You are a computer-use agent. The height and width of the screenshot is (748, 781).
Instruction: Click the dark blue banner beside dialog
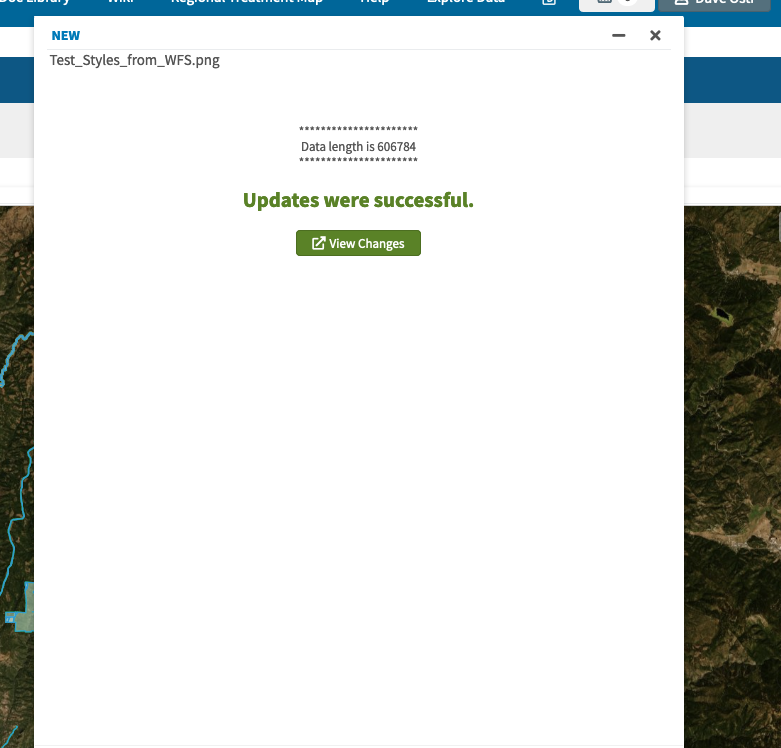point(731,80)
